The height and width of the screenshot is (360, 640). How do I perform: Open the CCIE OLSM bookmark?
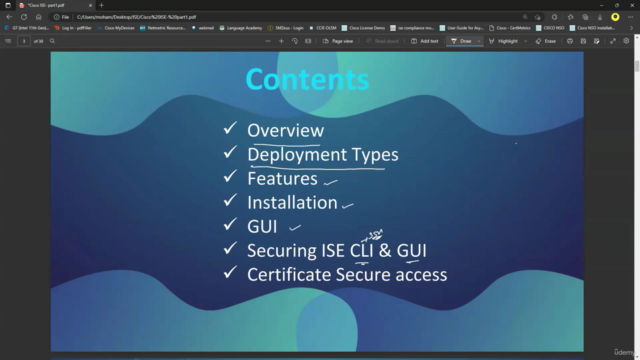pyautogui.click(x=322, y=28)
